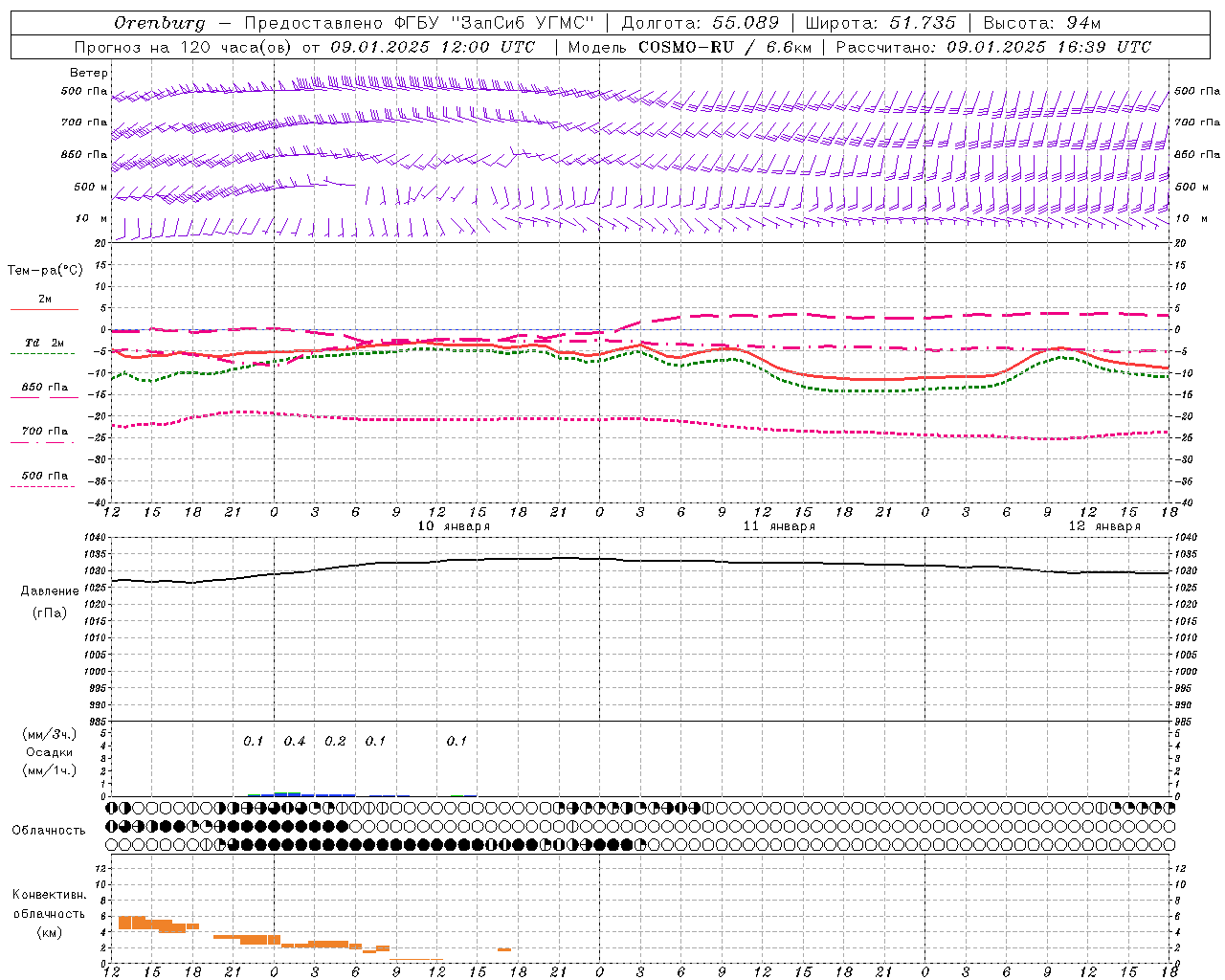Screen dimensions: 1225x980
Task: Click the 'Долгота: 55.089' longitude value
Action: (701, 22)
